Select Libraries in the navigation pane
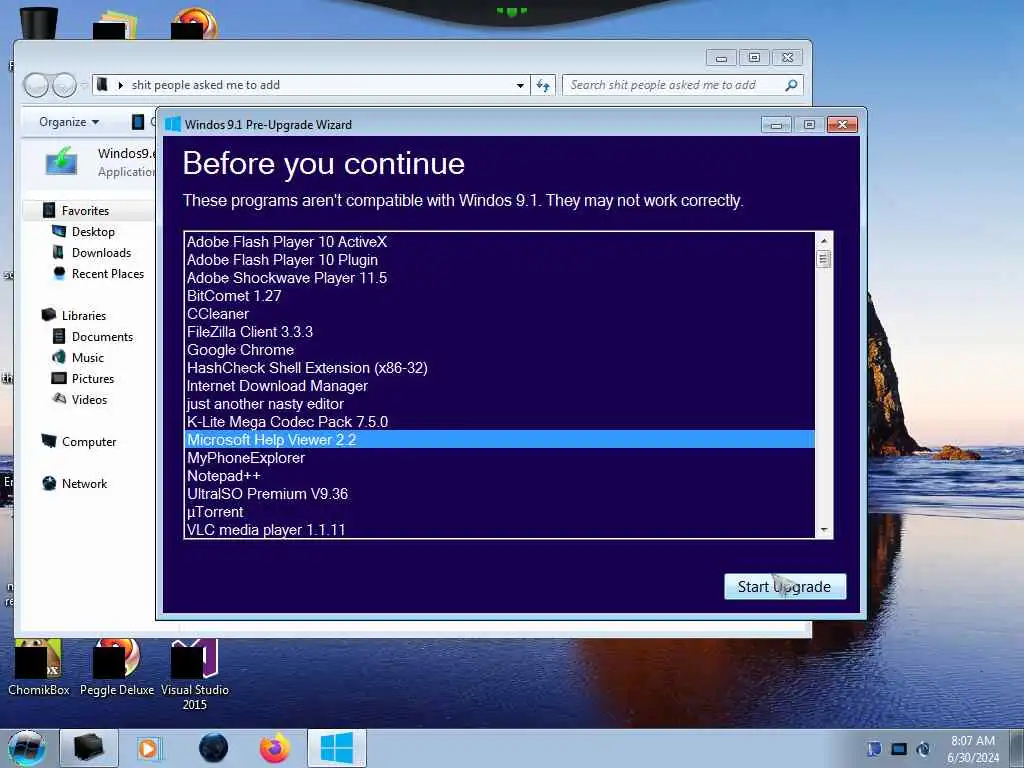 84,315
